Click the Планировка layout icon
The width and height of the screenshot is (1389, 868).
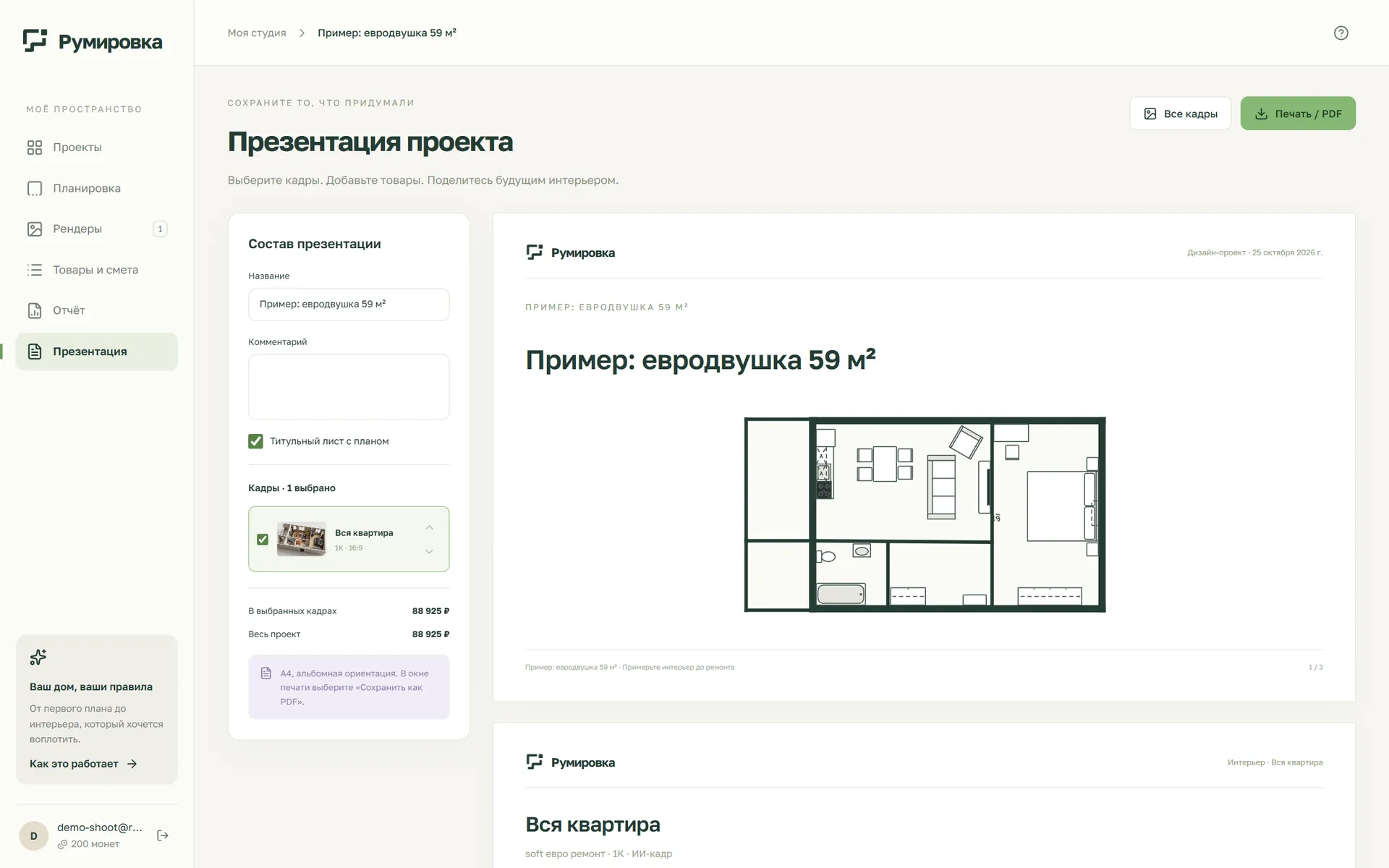coord(35,189)
